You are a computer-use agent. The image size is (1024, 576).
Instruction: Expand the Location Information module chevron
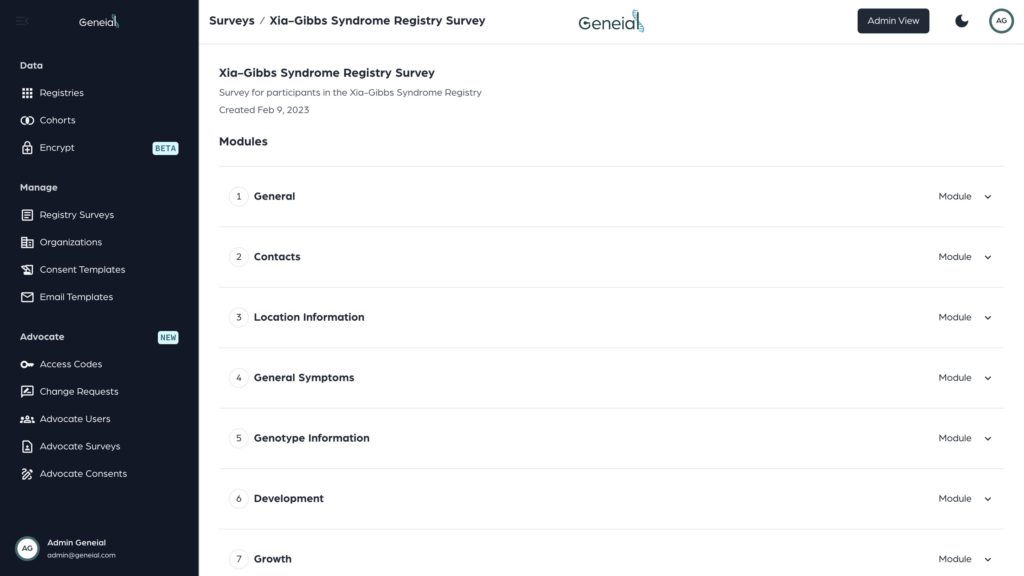[x=987, y=317]
